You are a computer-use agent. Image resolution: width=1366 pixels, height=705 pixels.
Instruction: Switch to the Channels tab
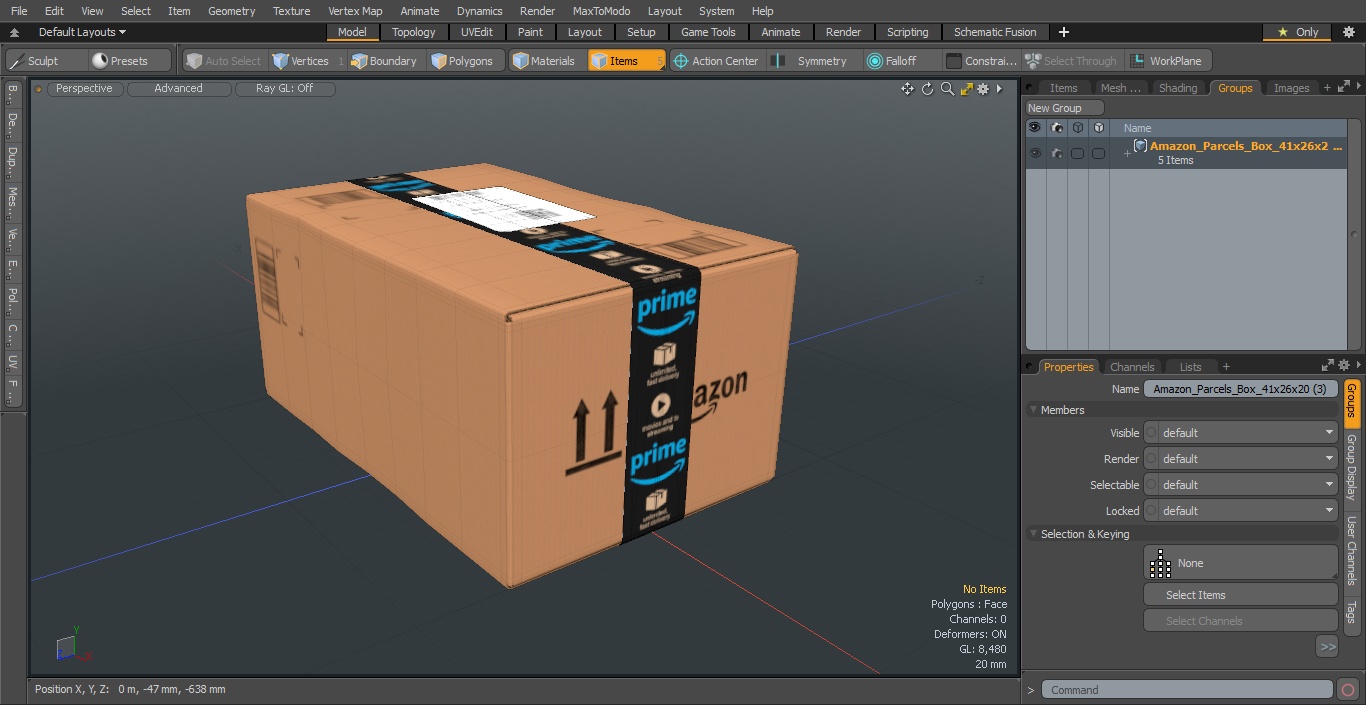pos(1132,367)
